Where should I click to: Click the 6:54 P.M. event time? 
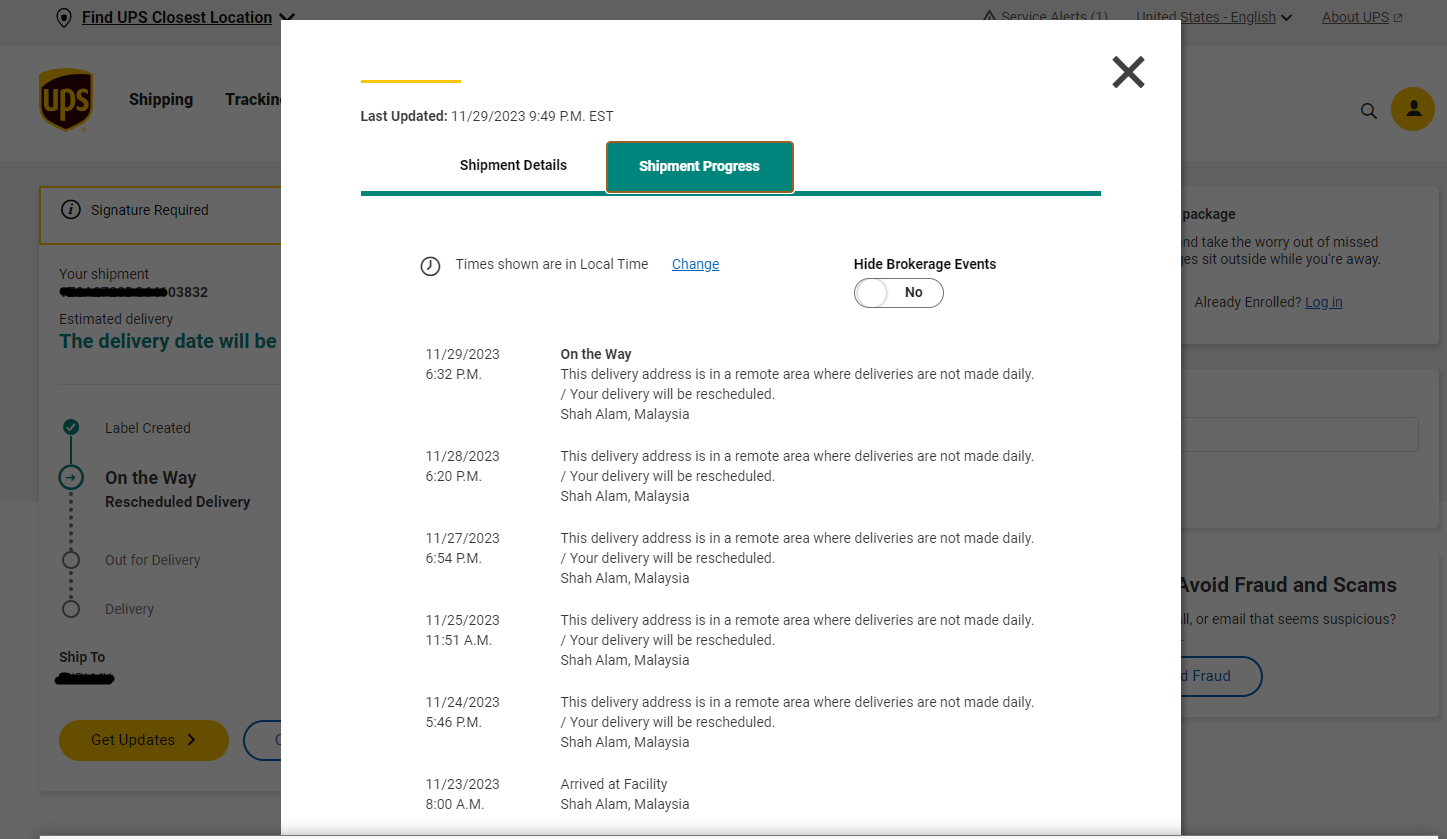(x=454, y=558)
